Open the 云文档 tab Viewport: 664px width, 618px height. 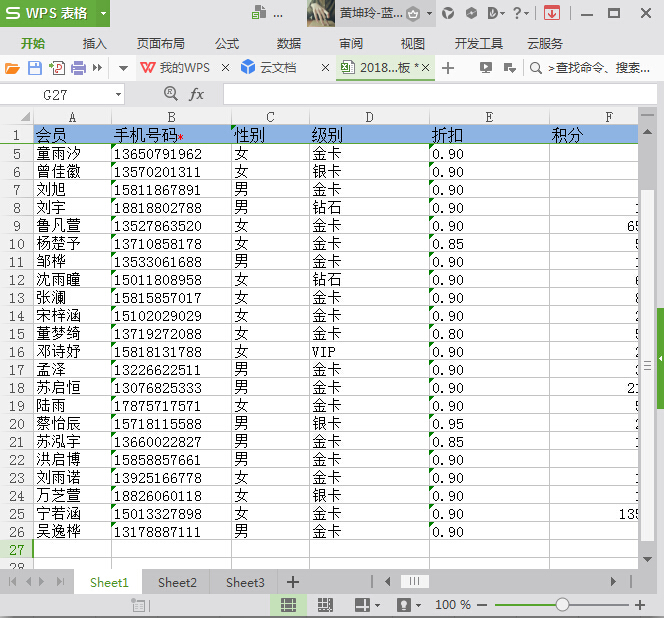tap(277, 68)
